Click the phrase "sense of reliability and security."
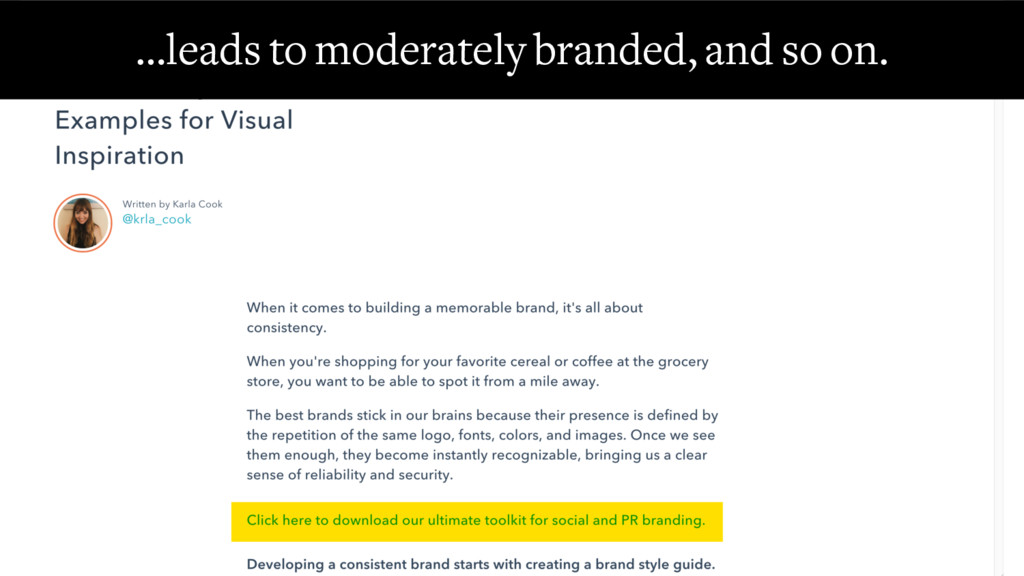The image size is (1024, 576). [x=349, y=475]
